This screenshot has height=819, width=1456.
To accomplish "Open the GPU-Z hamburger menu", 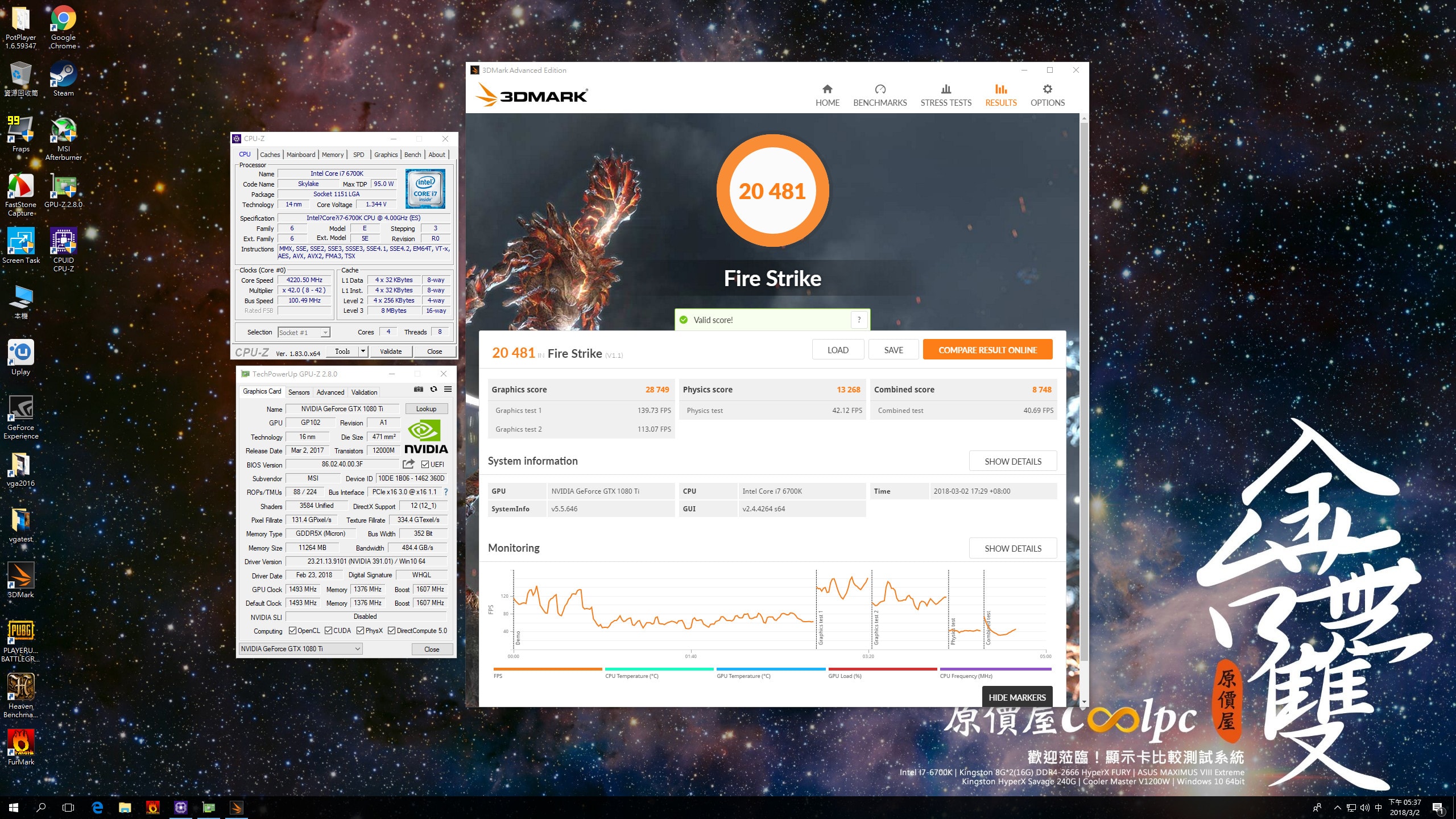I will click(448, 390).
